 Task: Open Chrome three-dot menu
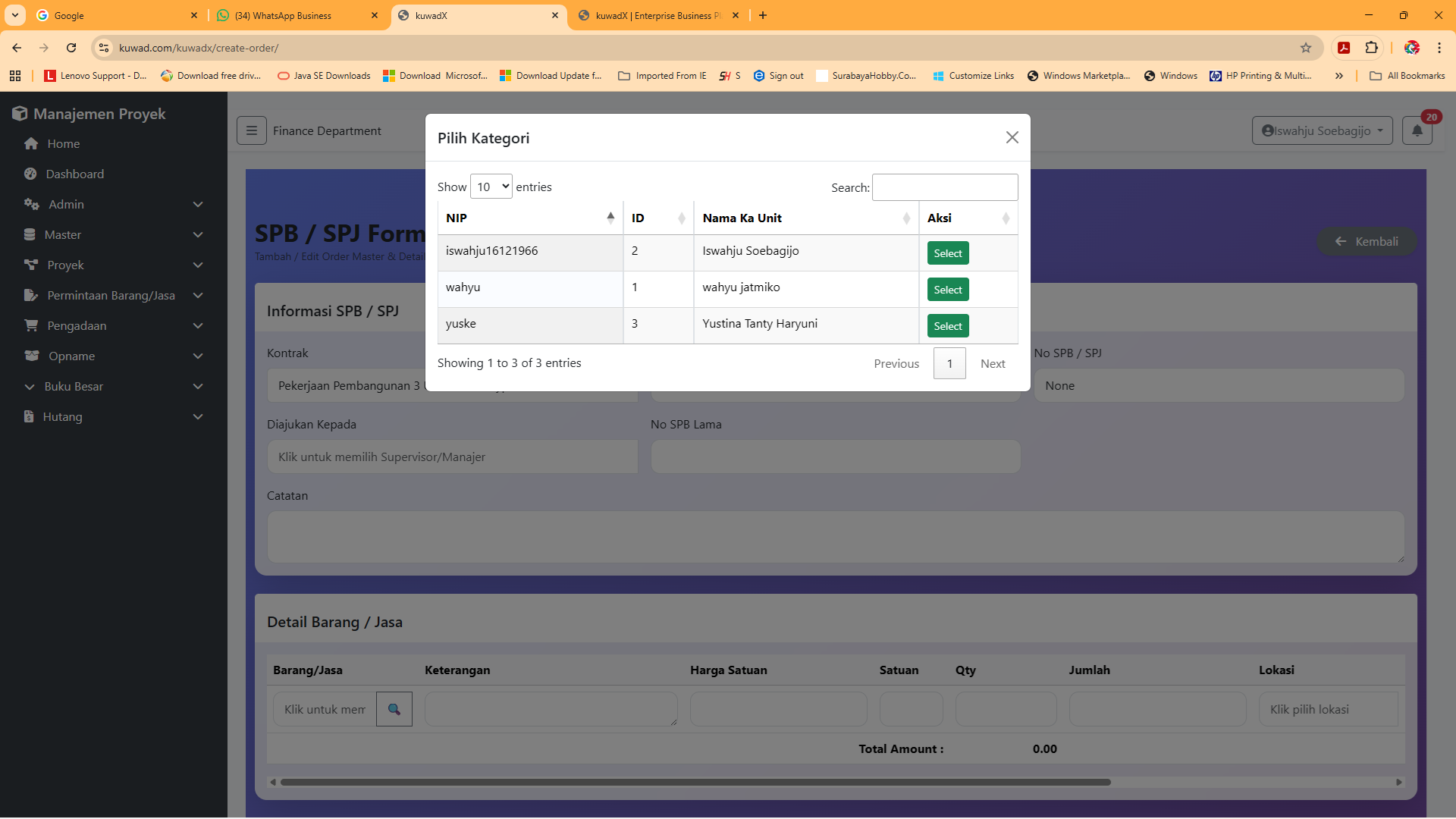click(x=1439, y=48)
